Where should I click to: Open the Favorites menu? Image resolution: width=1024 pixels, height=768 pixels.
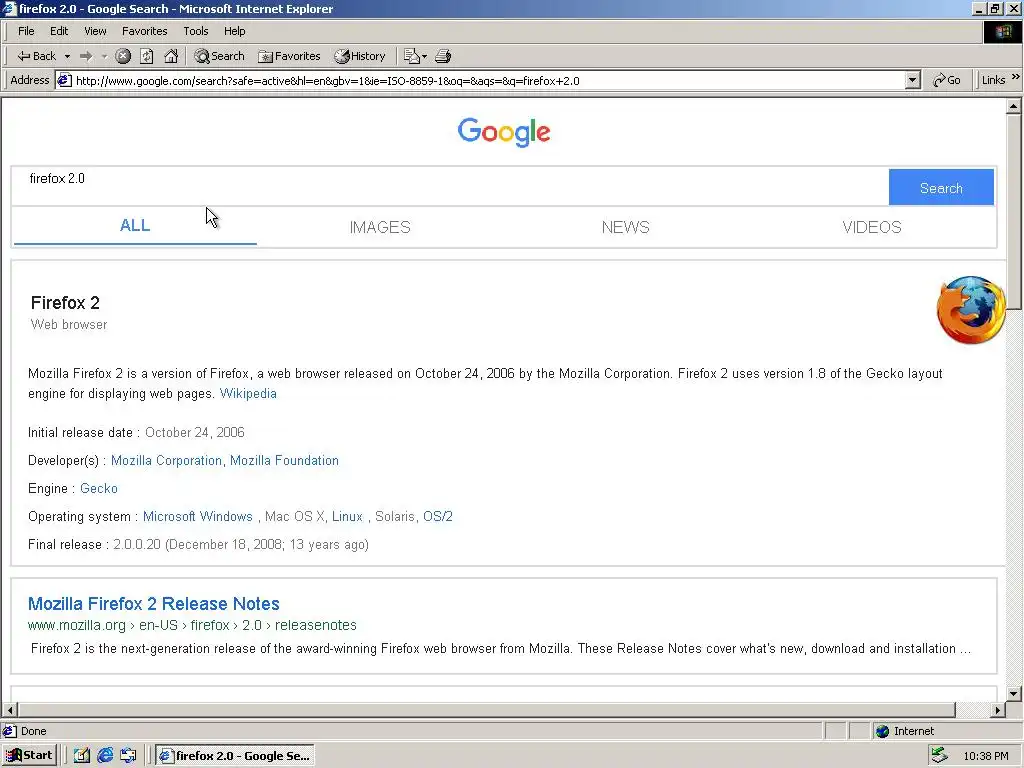point(144,31)
